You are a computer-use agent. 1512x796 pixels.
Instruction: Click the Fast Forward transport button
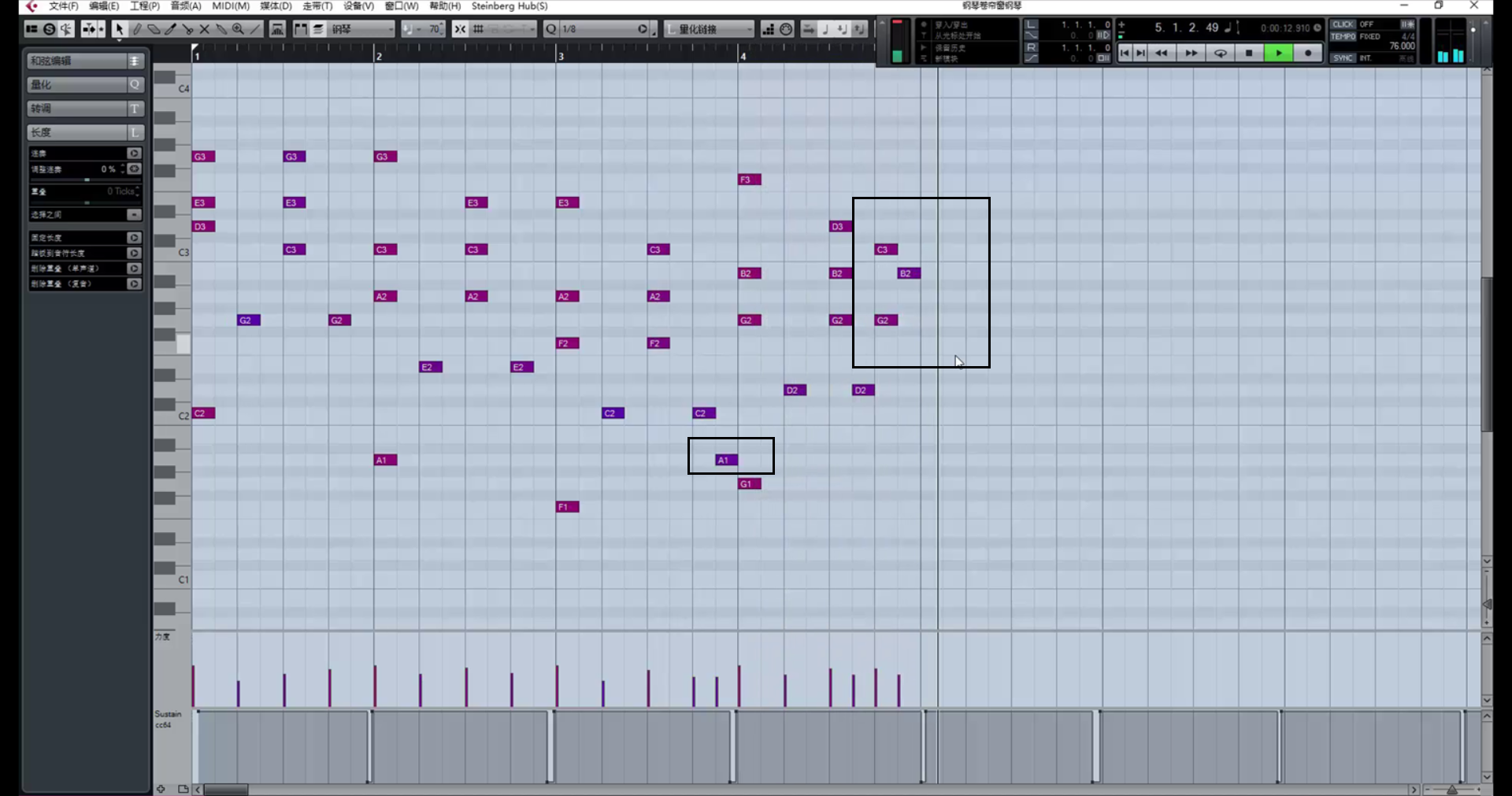click(x=1191, y=54)
